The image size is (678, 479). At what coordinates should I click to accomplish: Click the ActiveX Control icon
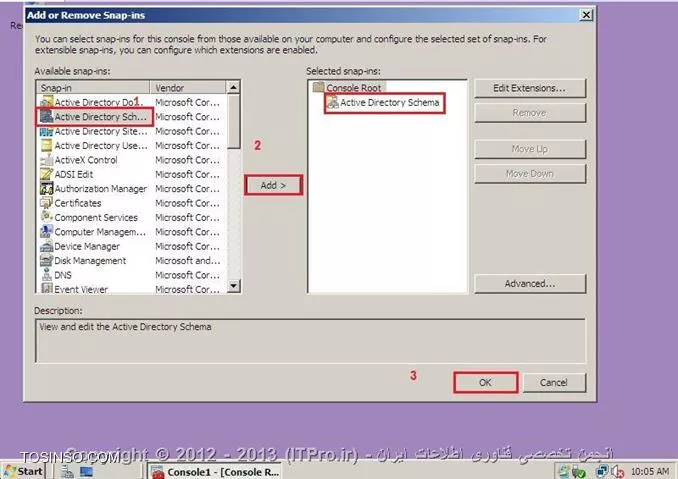tap(46, 160)
